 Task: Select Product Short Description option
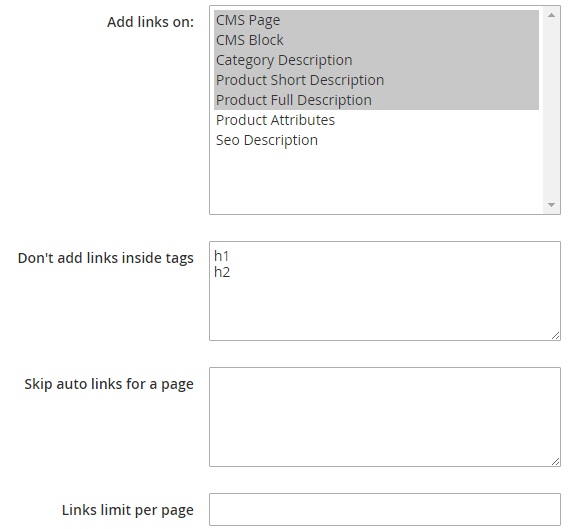pos(376,80)
